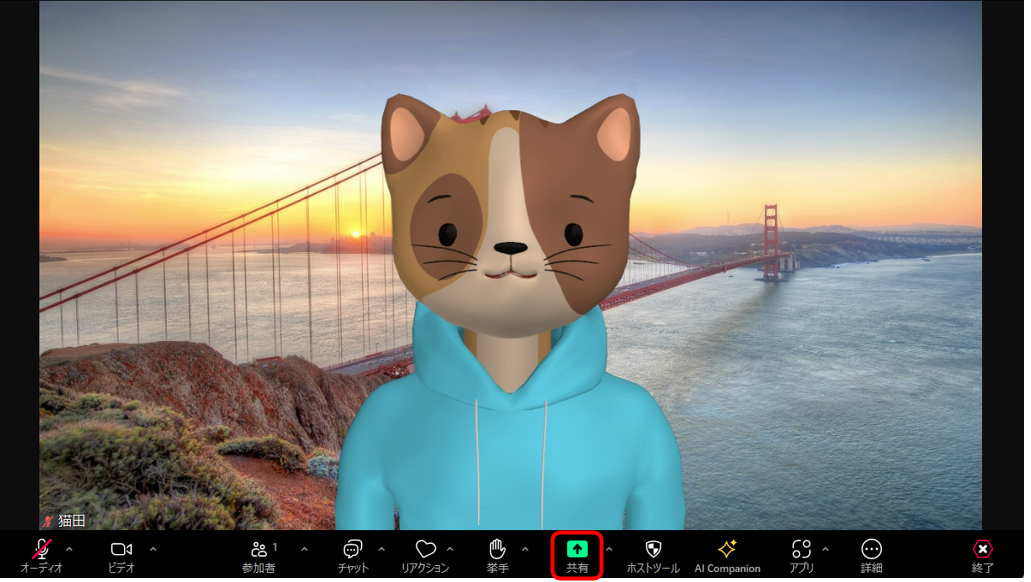Viewport: 1031px width, 582px height.
Task: Unmute the microphone with オーディオ button
Action: (41, 555)
